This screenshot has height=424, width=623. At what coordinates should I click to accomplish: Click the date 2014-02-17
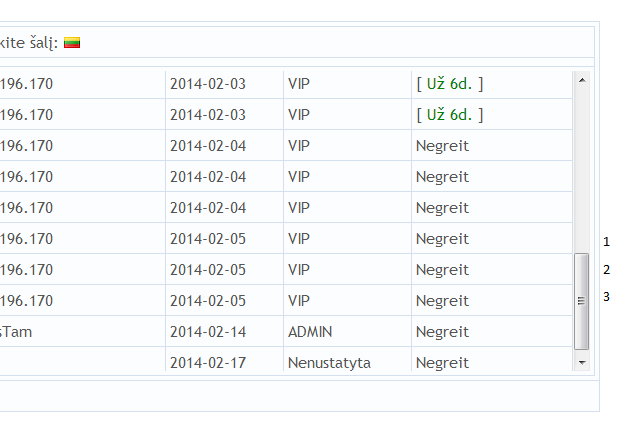pos(208,363)
